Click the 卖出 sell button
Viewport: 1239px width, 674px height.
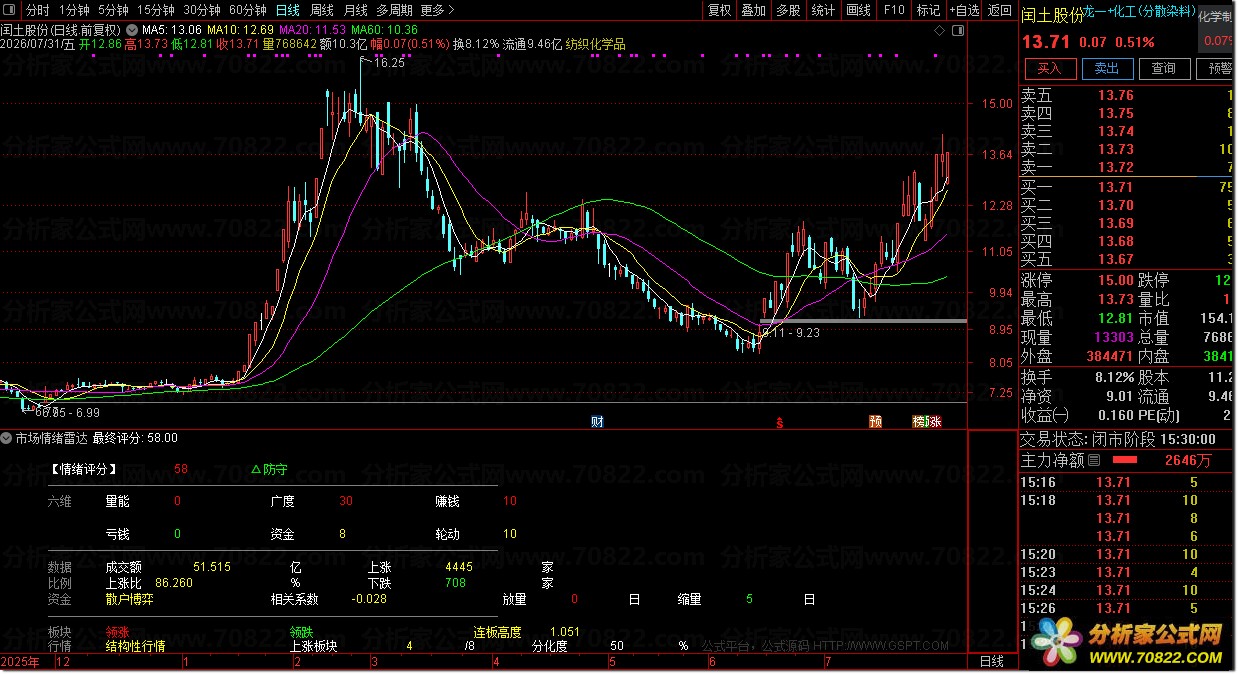[1106, 68]
